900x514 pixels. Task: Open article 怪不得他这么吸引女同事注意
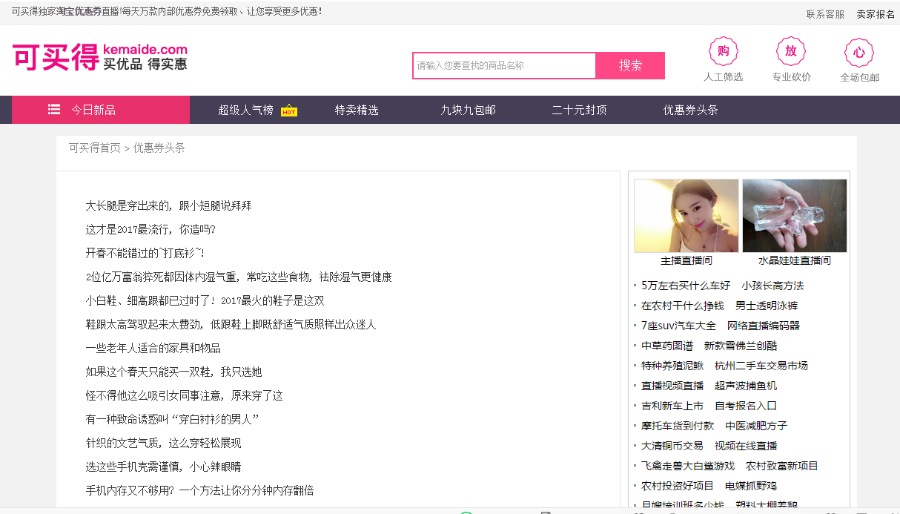(184, 396)
